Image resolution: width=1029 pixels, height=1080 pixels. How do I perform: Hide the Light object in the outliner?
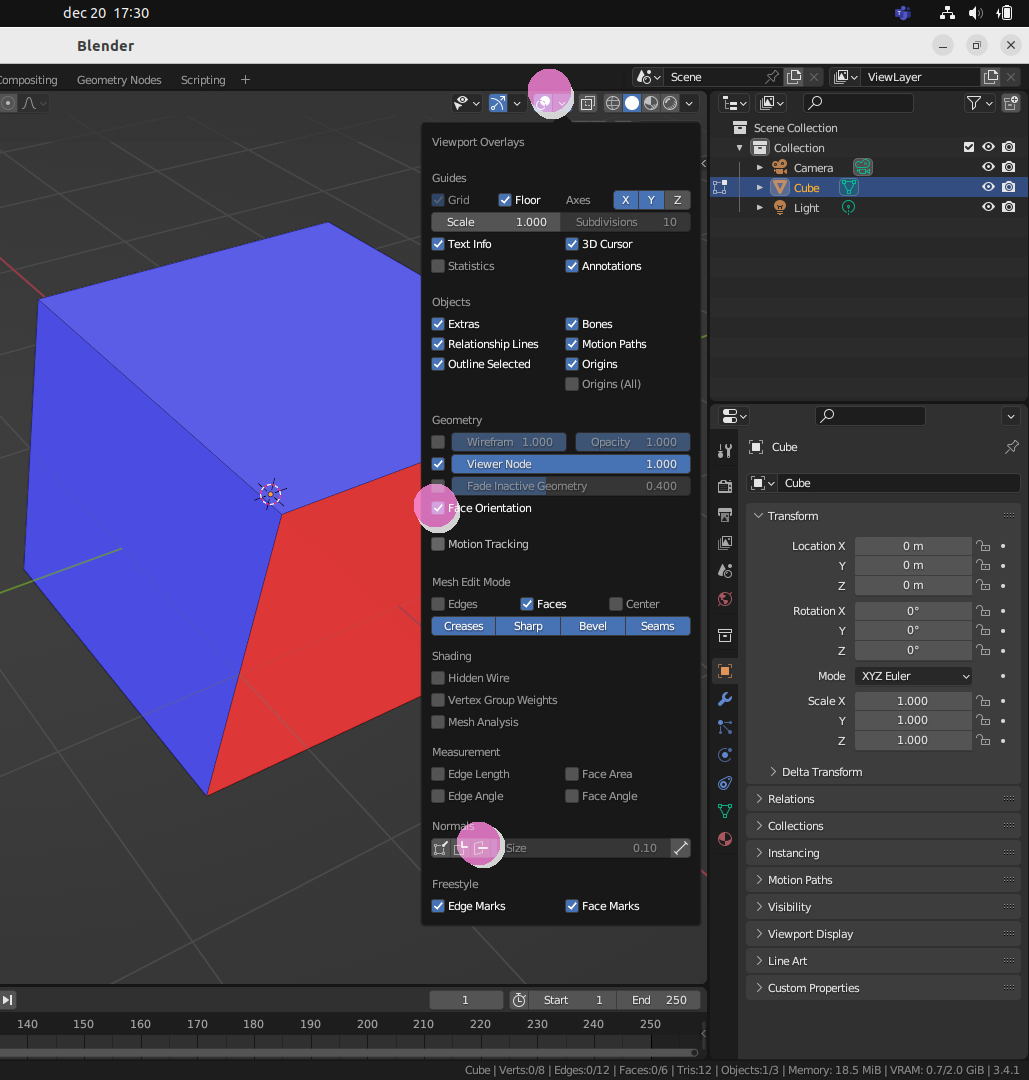click(988, 207)
